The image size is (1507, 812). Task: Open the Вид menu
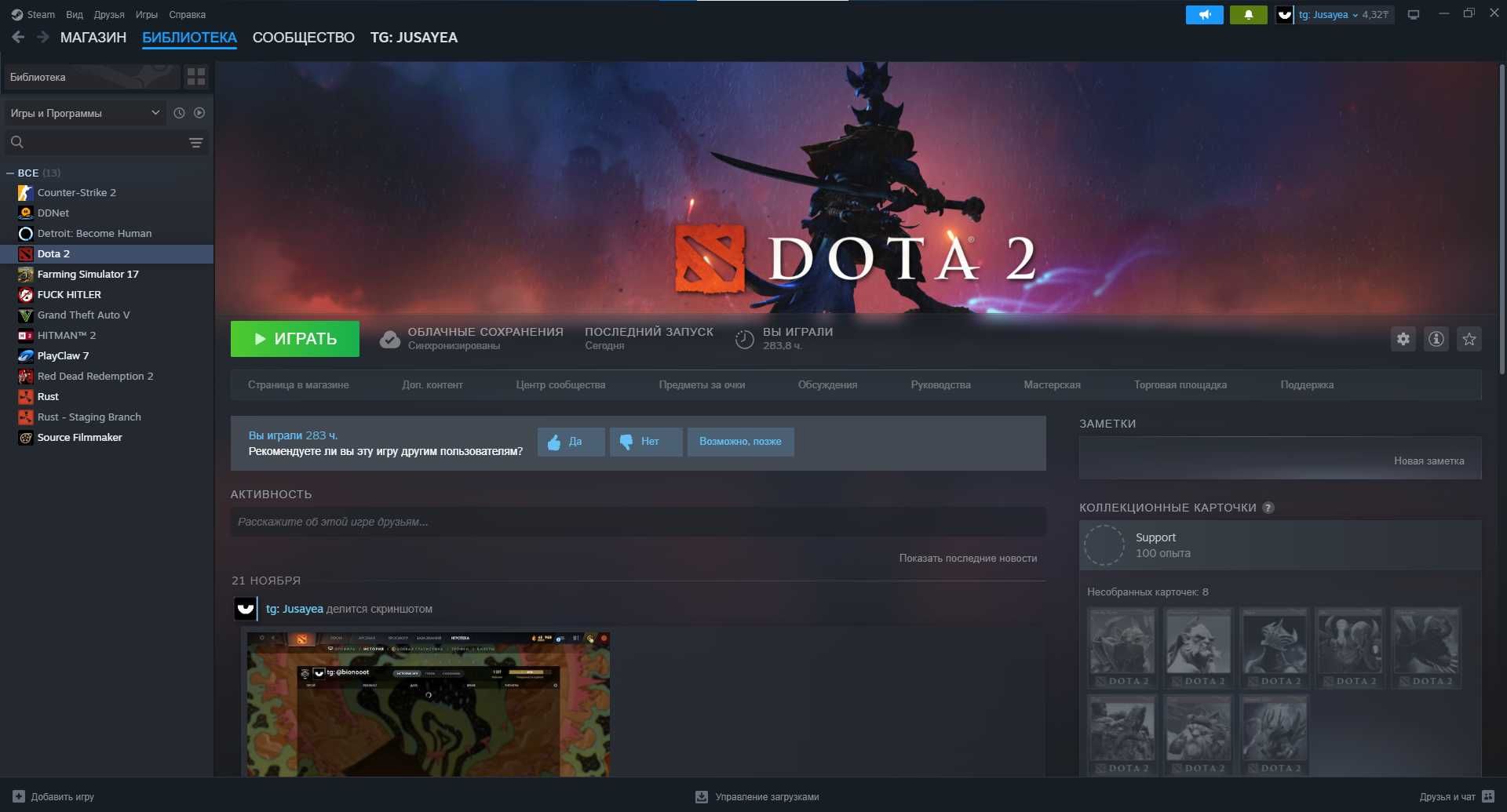tap(75, 14)
